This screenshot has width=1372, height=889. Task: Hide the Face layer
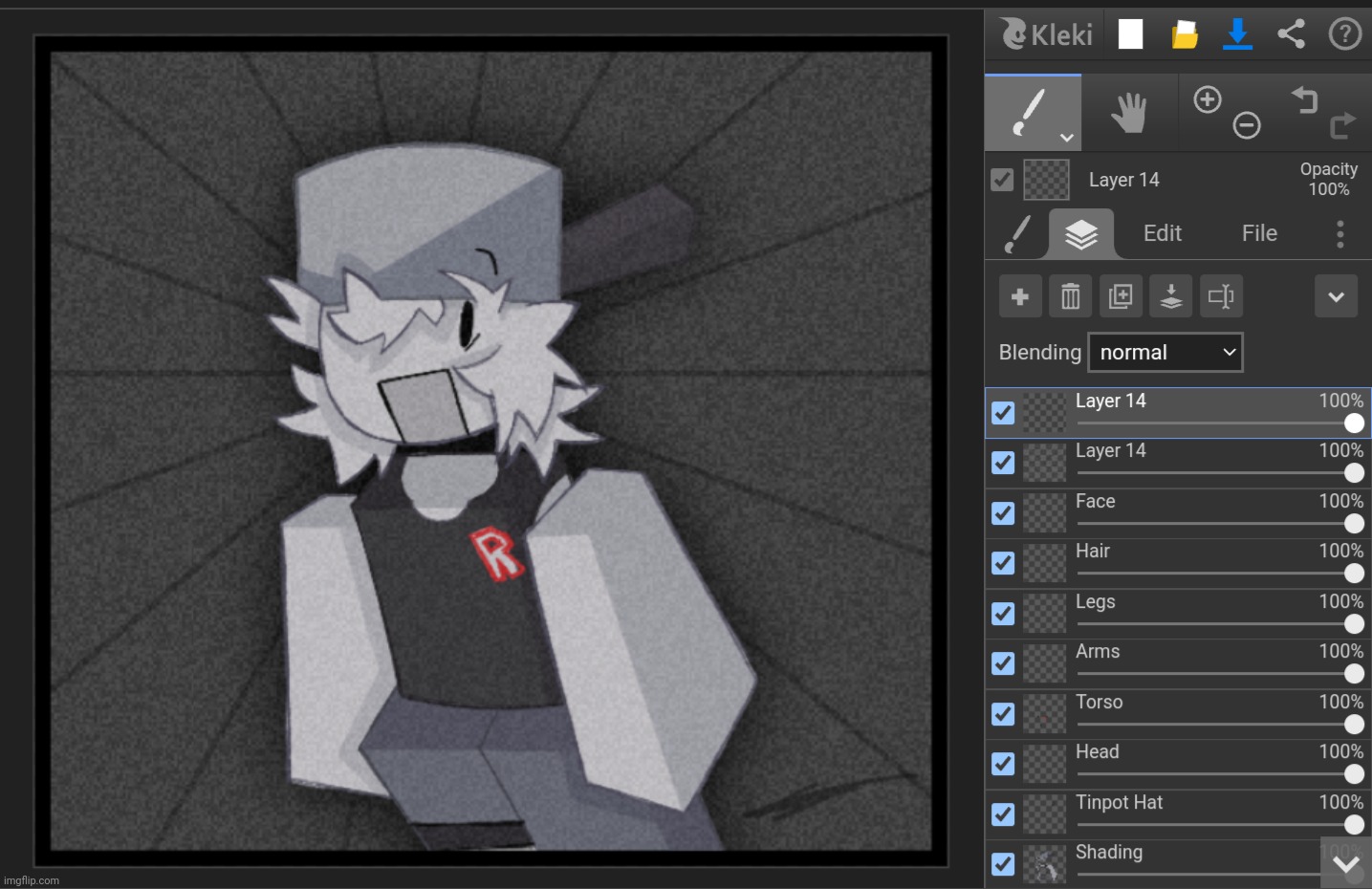1003,513
